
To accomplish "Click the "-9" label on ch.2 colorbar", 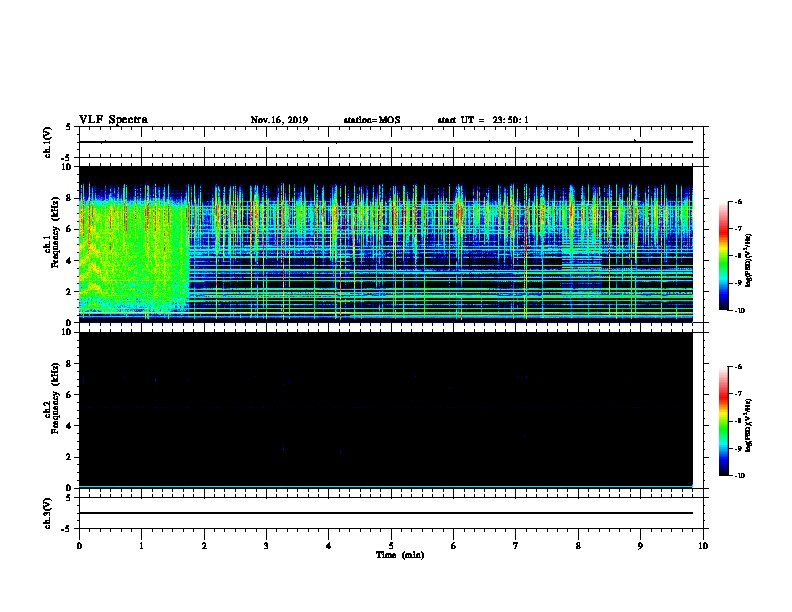I will 738,448.
